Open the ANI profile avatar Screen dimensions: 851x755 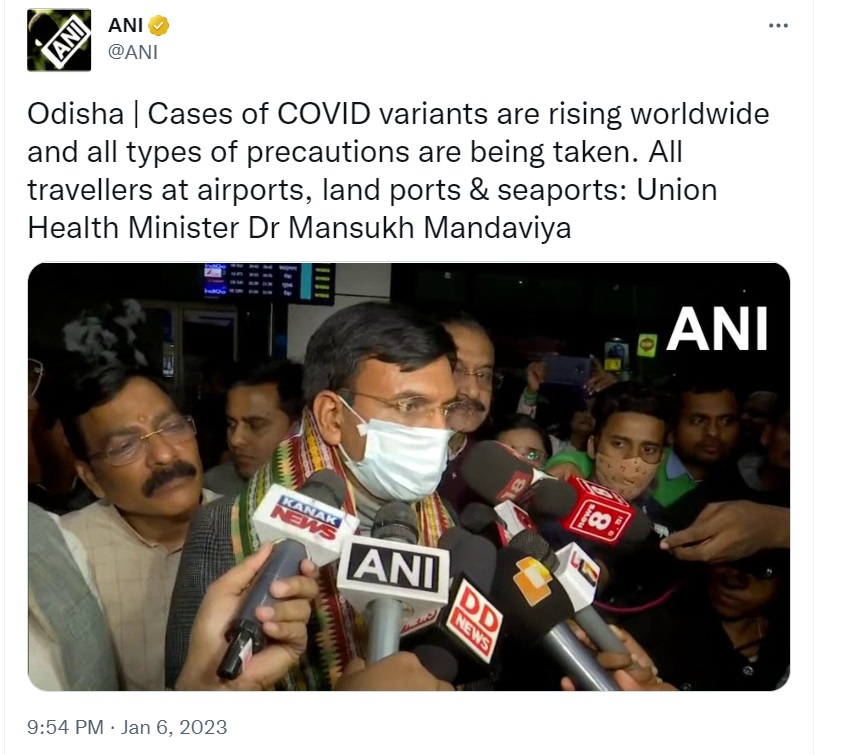59,40
